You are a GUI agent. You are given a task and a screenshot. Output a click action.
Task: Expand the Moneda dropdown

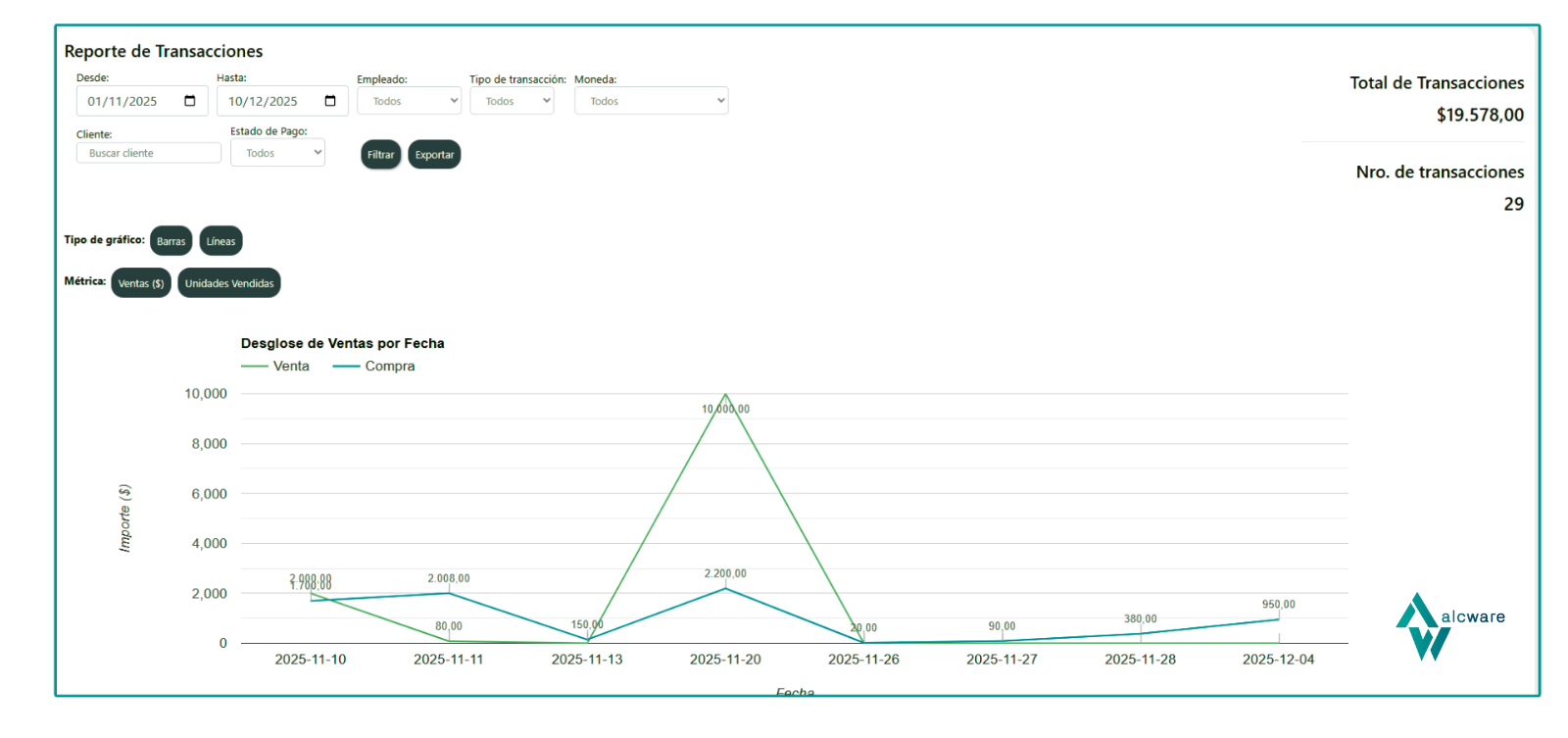click(651, 101)
